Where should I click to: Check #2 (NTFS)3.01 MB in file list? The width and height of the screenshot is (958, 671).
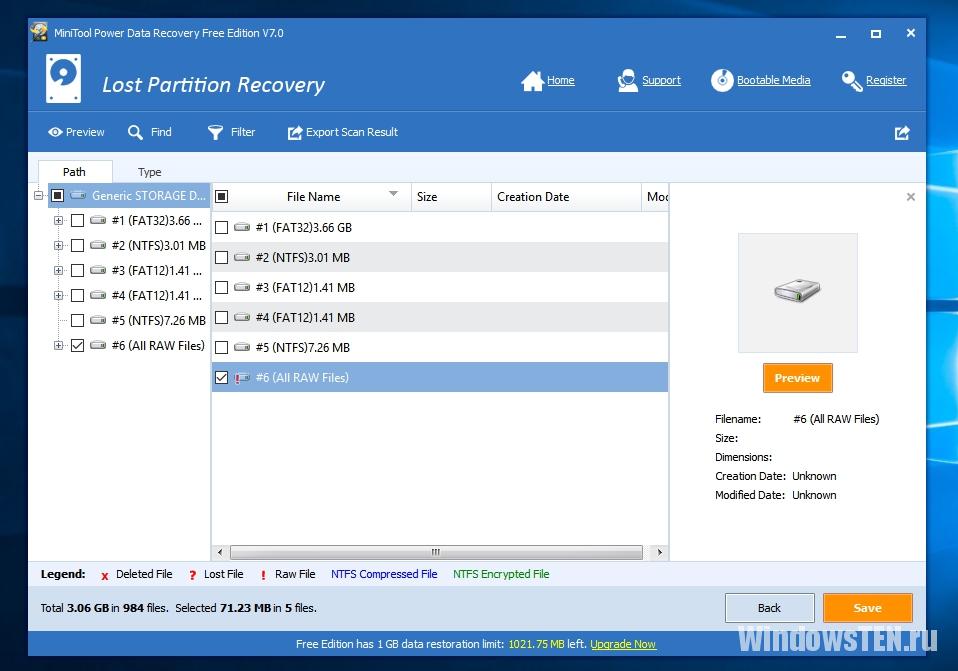222,257
